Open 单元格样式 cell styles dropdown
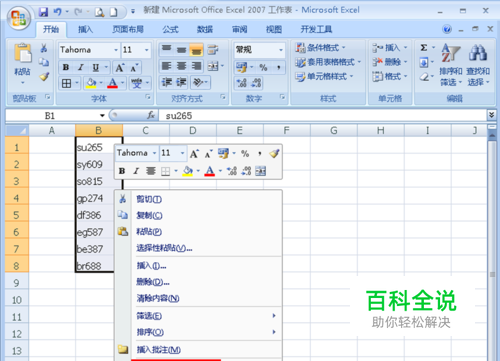The height and width of the screenshot is (361, 500). point(324,77)
